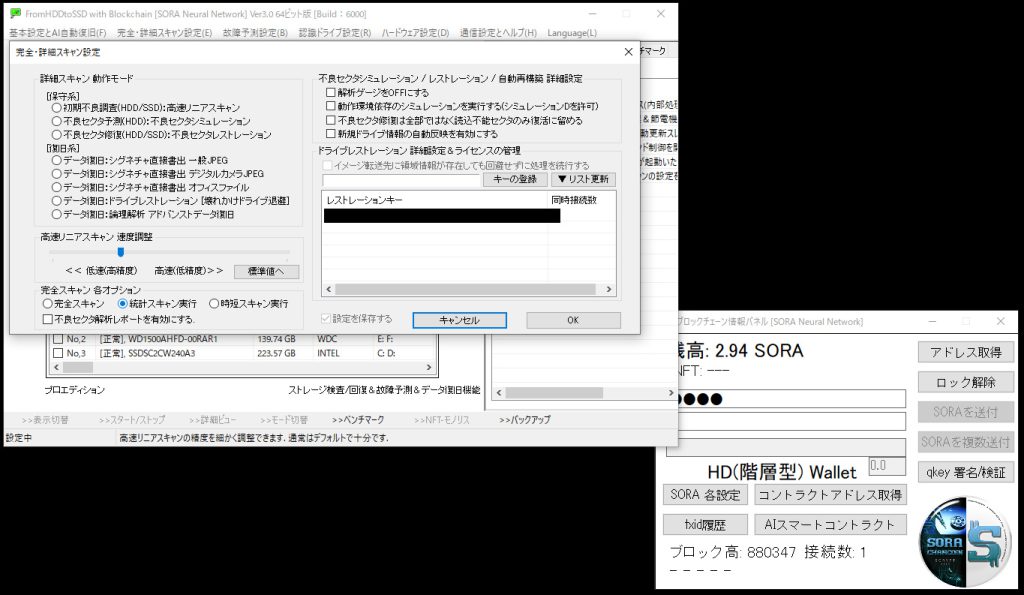Reset speed with 標準値へ button
The height and width of the screenshot is (595, 1024).
(x=266, y=271)
